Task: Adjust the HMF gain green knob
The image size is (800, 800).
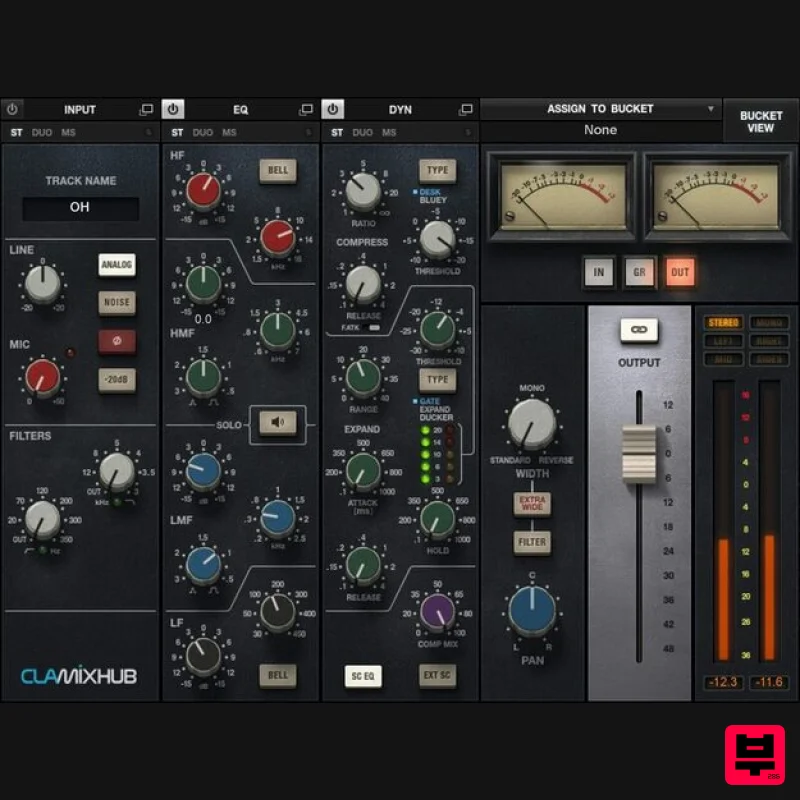Action: tap(203, 283)
